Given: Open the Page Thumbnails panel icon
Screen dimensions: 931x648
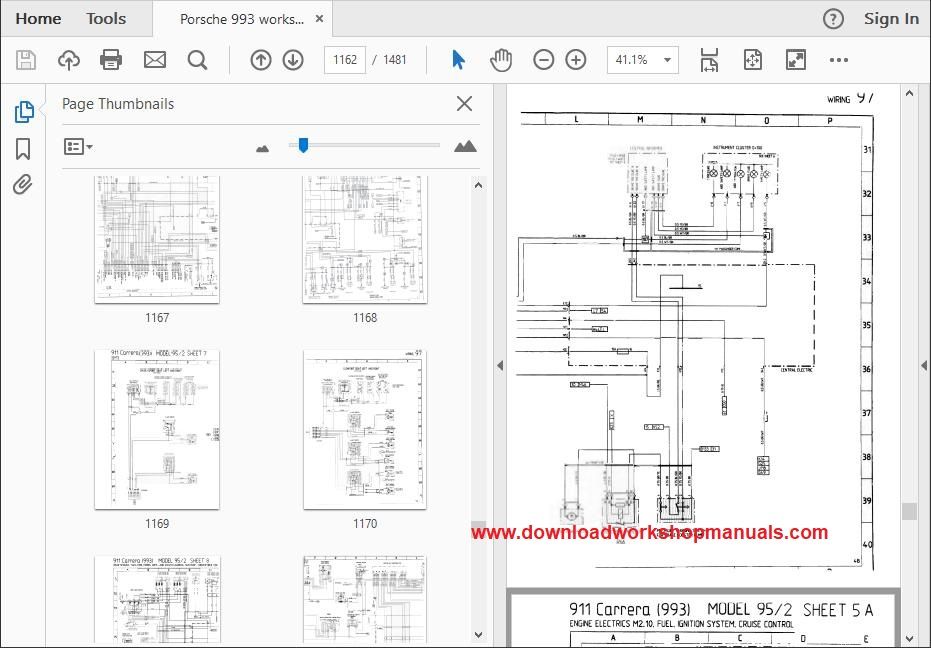Looking at the screenshot, I should (x=24, y=112).
